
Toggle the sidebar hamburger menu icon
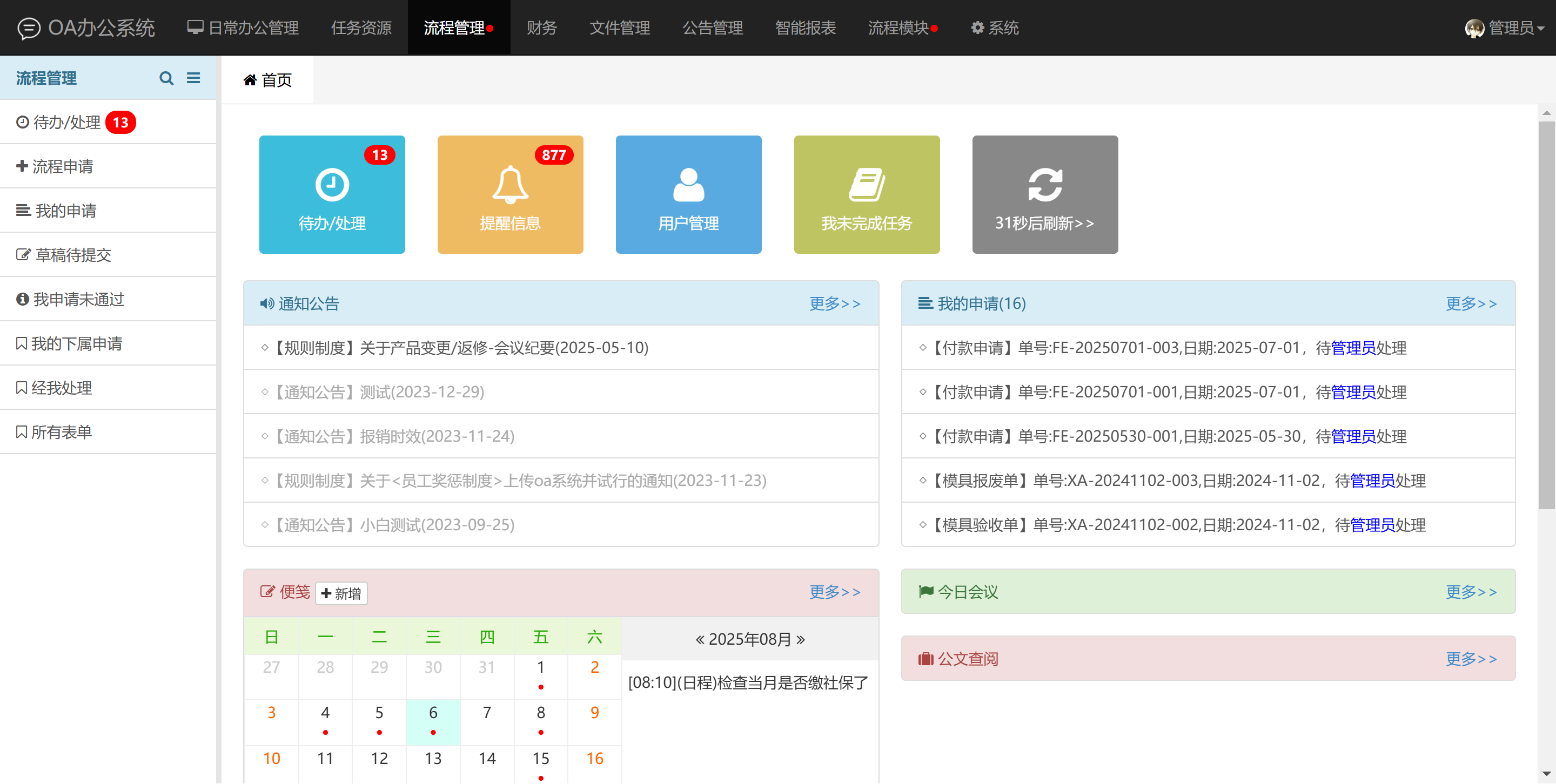point(193,78)
